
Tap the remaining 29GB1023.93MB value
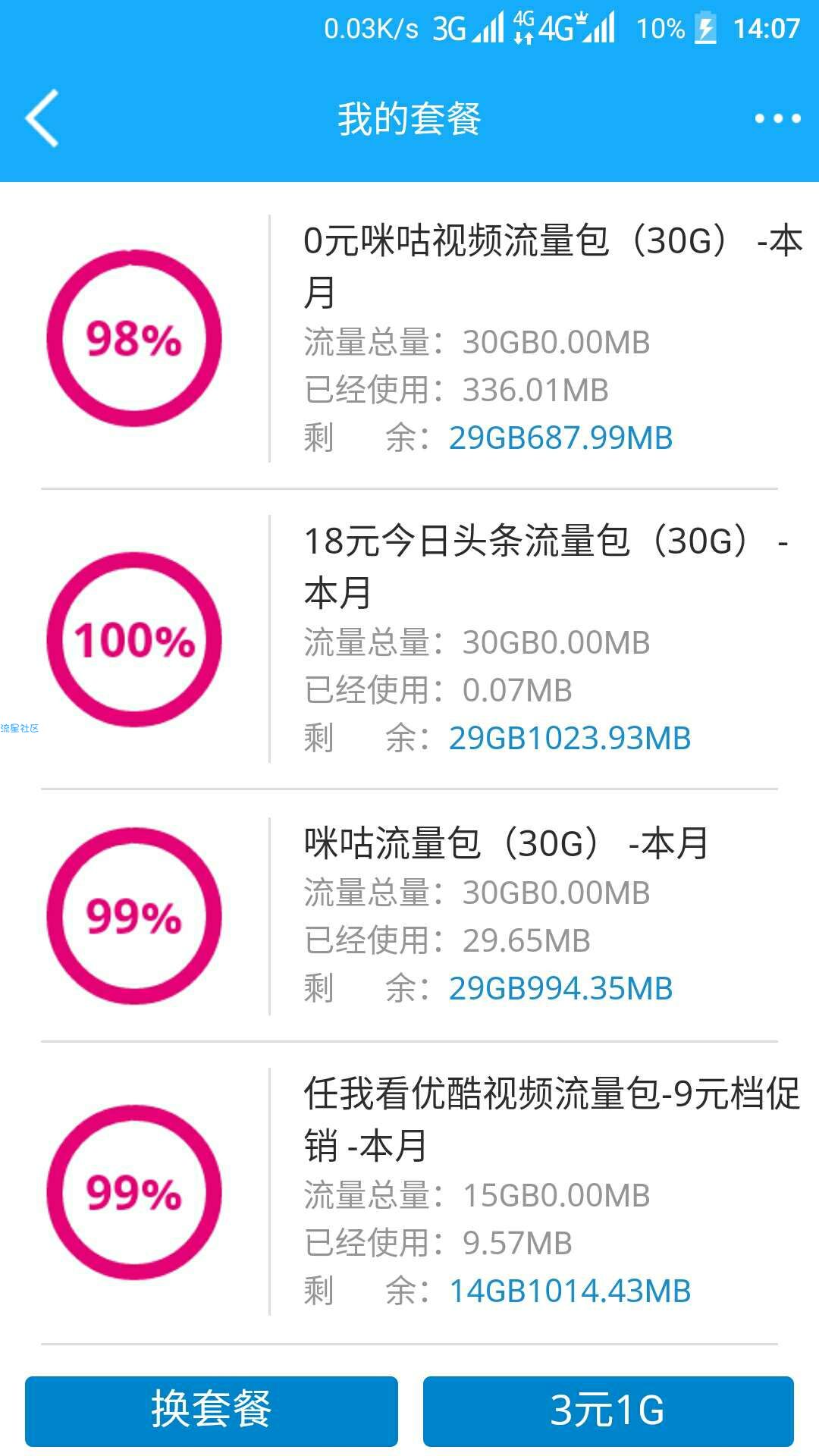[x=570, y=739]
